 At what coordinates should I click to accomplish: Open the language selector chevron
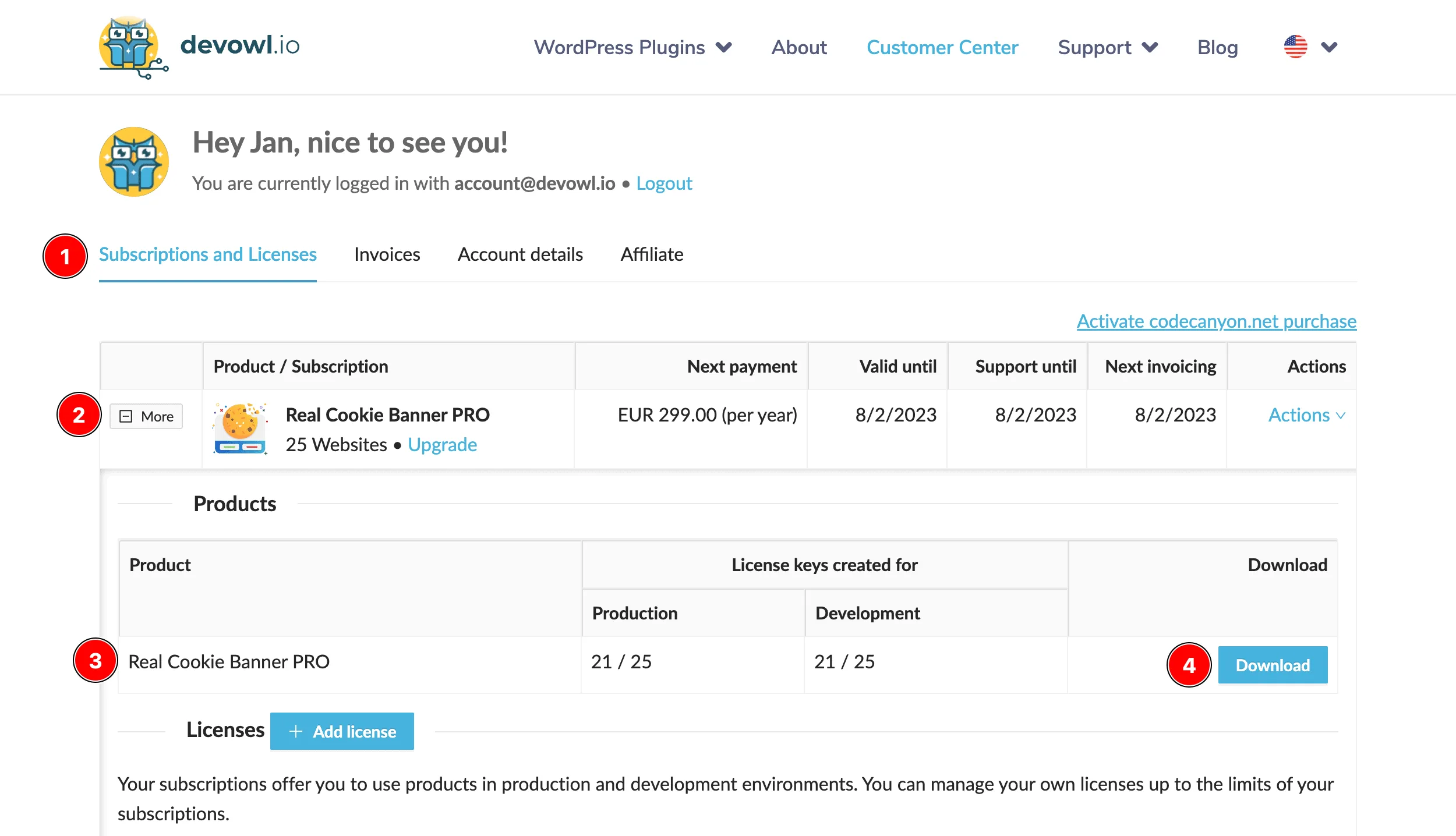(1329, 47)
